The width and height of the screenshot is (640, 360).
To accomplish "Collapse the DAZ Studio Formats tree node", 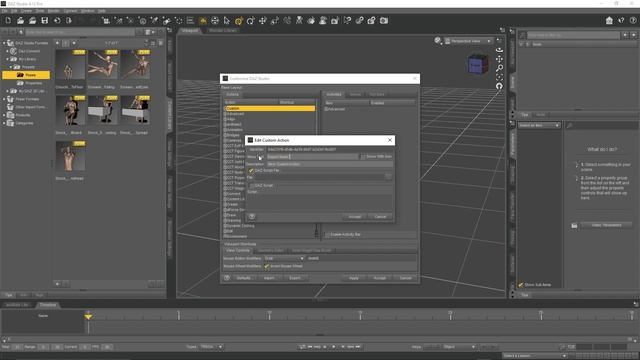I will [x=4, y=43].
